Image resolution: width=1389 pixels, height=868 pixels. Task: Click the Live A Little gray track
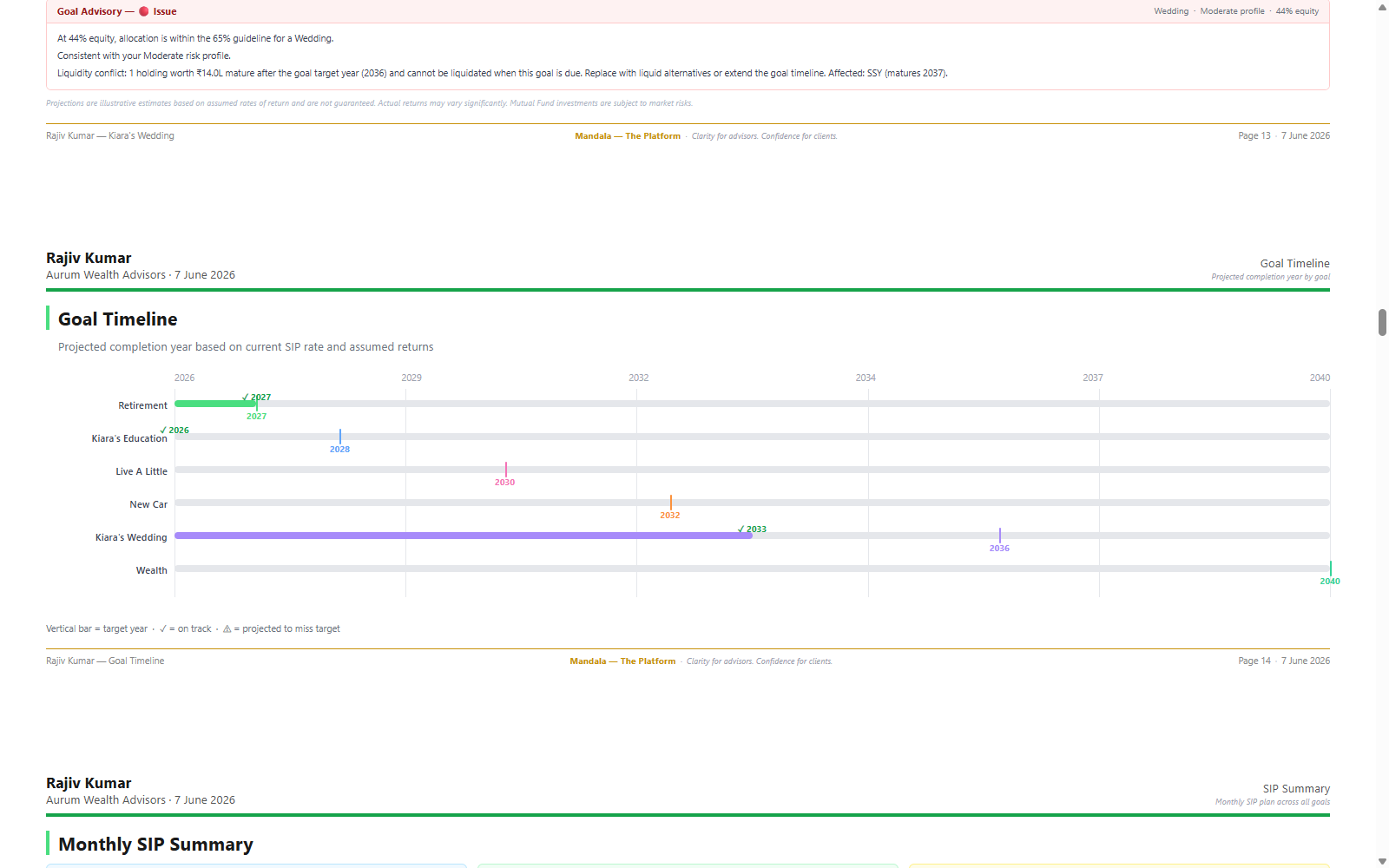coord(752,470)
